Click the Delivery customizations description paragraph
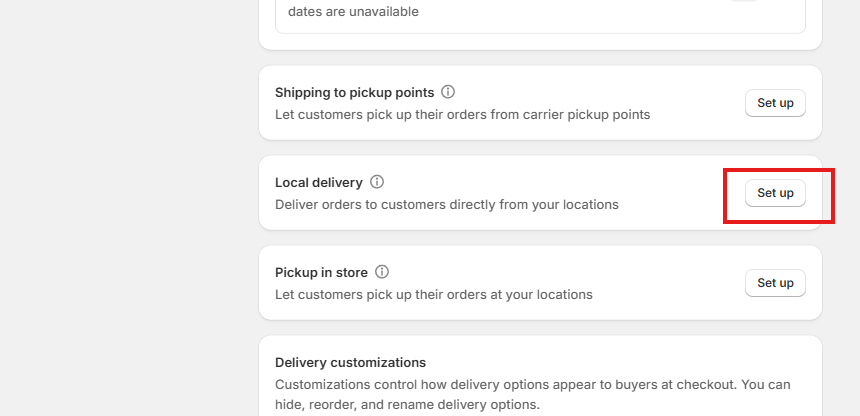The height and width of the screenshot is (416, 860). pos(533,395)
